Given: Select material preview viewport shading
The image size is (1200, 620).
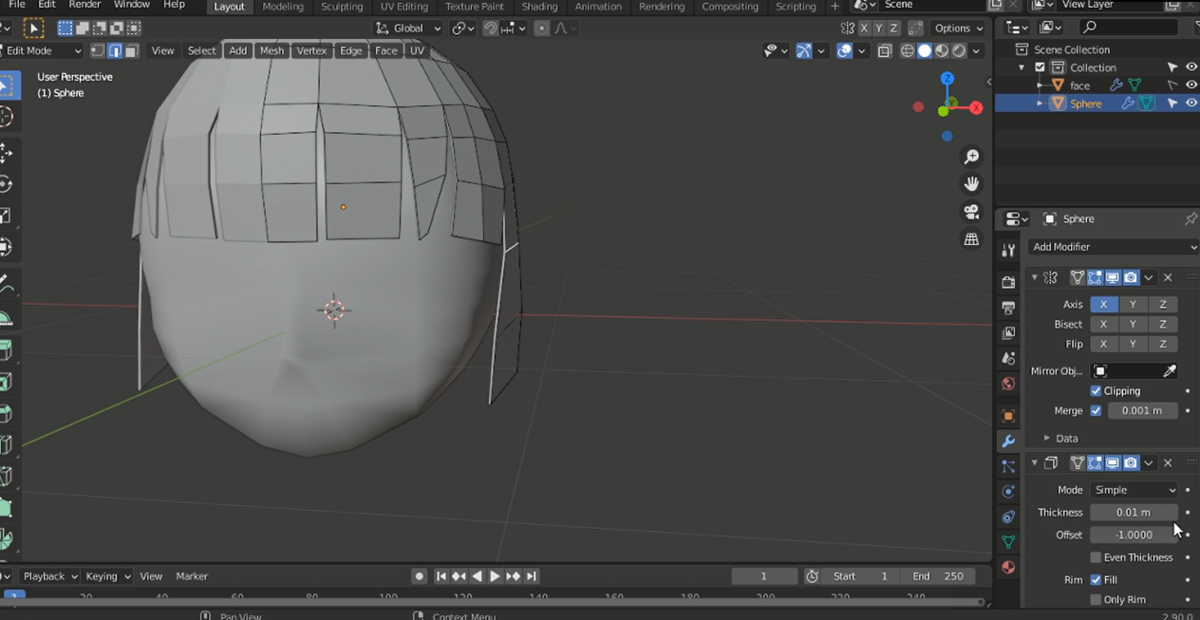Looking at the screenshot, I should click(x=942, y=51).
